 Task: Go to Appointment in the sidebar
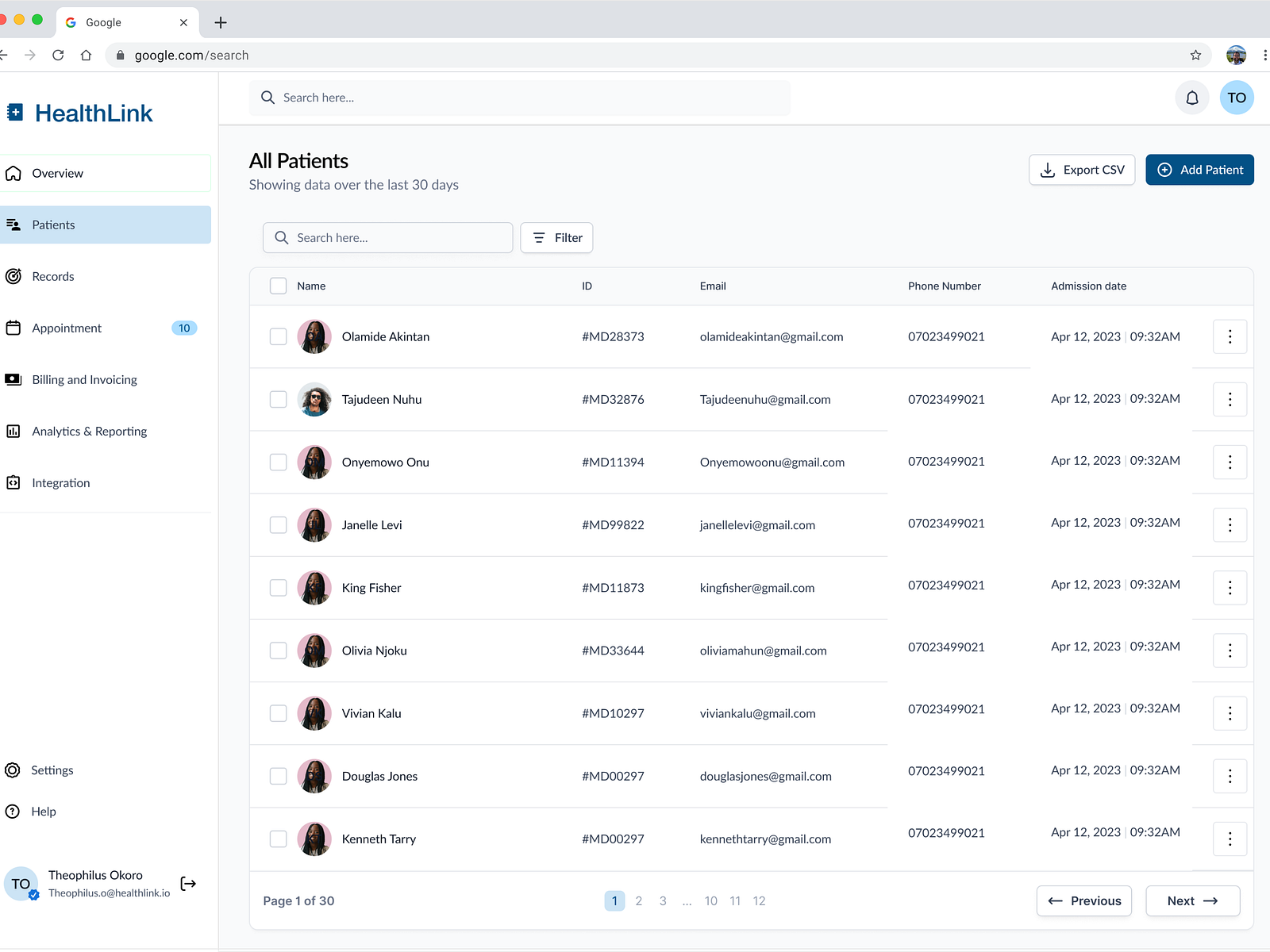coord(67,328)
